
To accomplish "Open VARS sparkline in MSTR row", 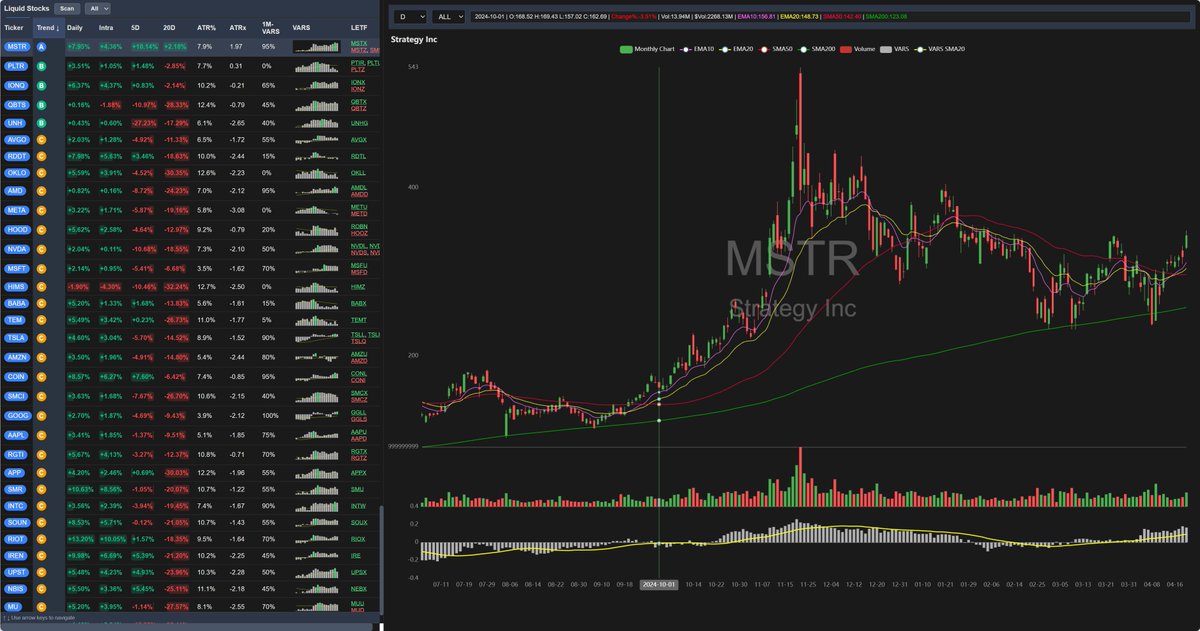I will 318,47.
